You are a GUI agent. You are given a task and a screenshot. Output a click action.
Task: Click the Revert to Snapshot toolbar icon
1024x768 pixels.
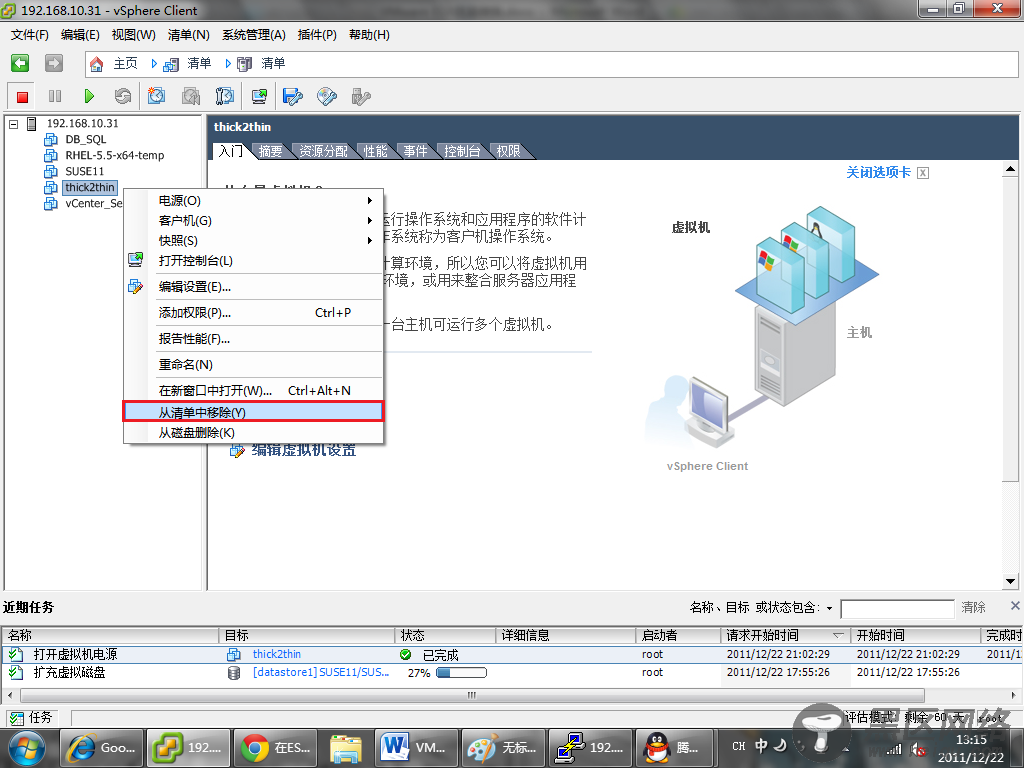(191, 97)
